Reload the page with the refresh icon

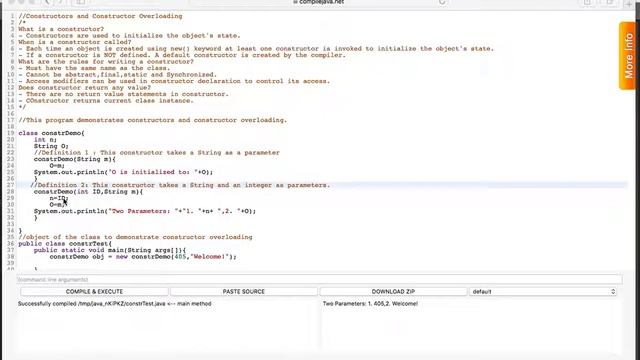pos(442,2)
